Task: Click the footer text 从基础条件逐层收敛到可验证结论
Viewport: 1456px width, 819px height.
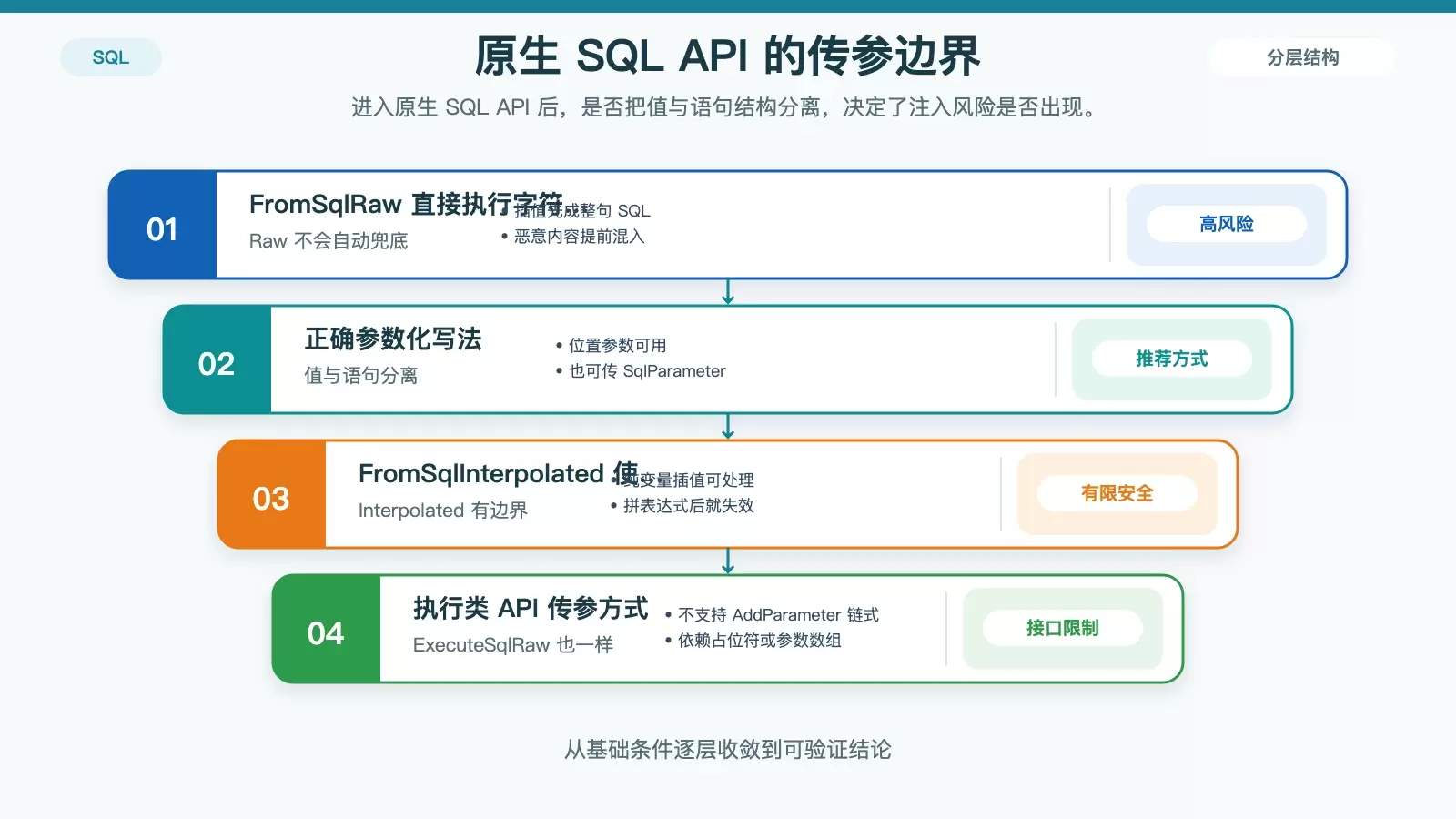Action: (x=728, y=749)
